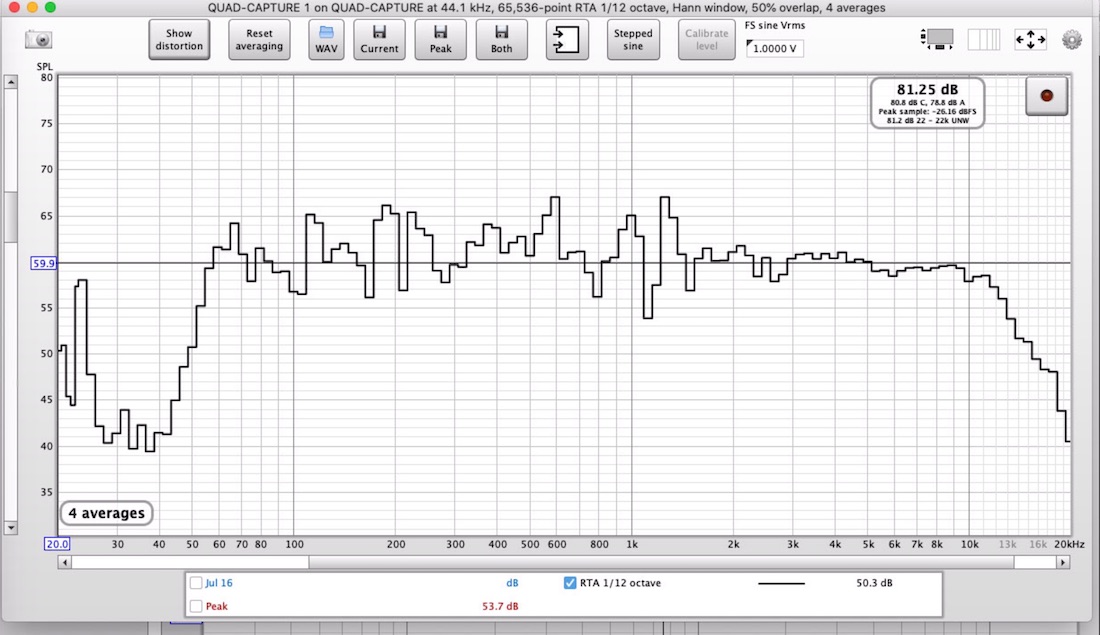Screen dimensions: 1100x635
Task: Click the vertical scrollbar down arrow
Action: pos(11,528)
